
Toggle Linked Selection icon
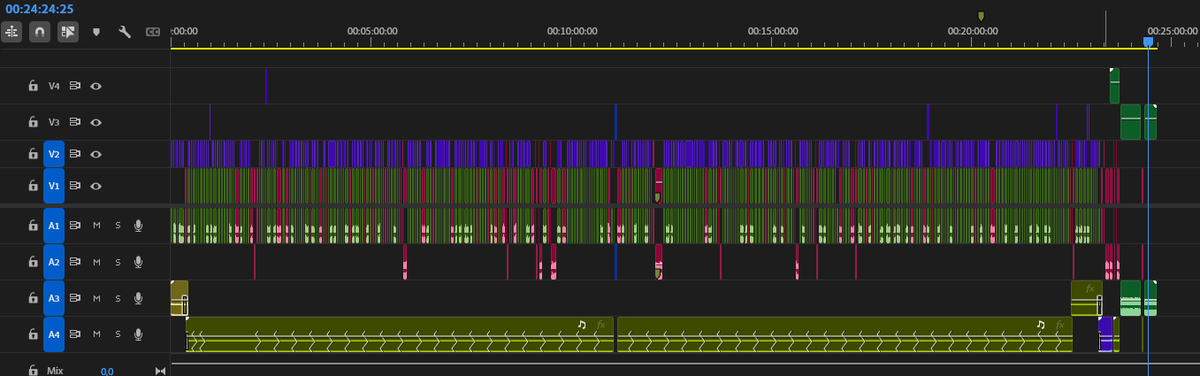tap(68, 31)
